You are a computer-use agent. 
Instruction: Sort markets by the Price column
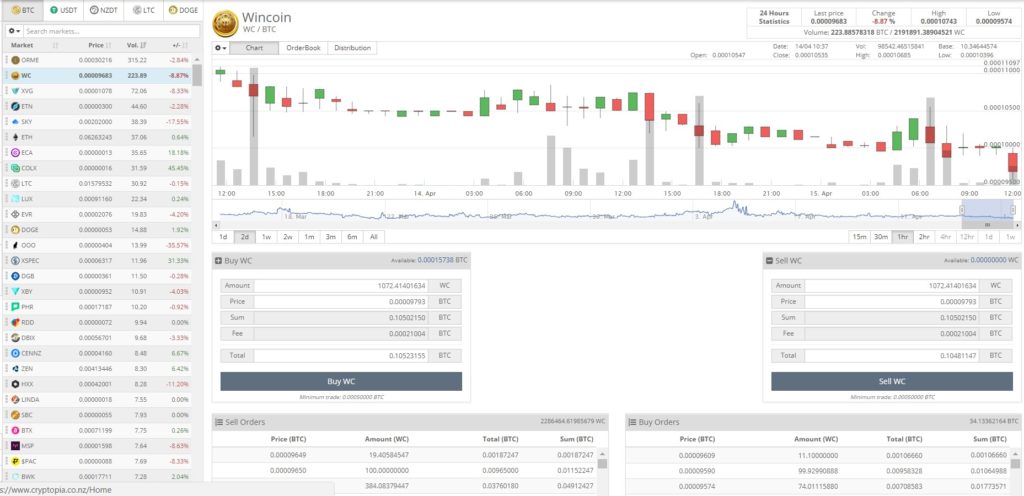[96, 45]
